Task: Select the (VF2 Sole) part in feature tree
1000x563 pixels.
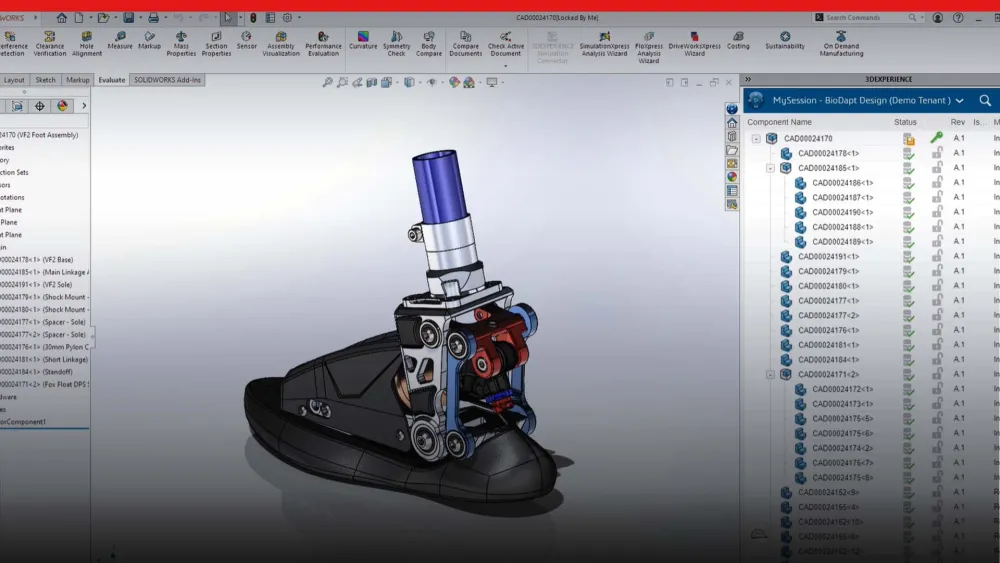Action: 36,284
